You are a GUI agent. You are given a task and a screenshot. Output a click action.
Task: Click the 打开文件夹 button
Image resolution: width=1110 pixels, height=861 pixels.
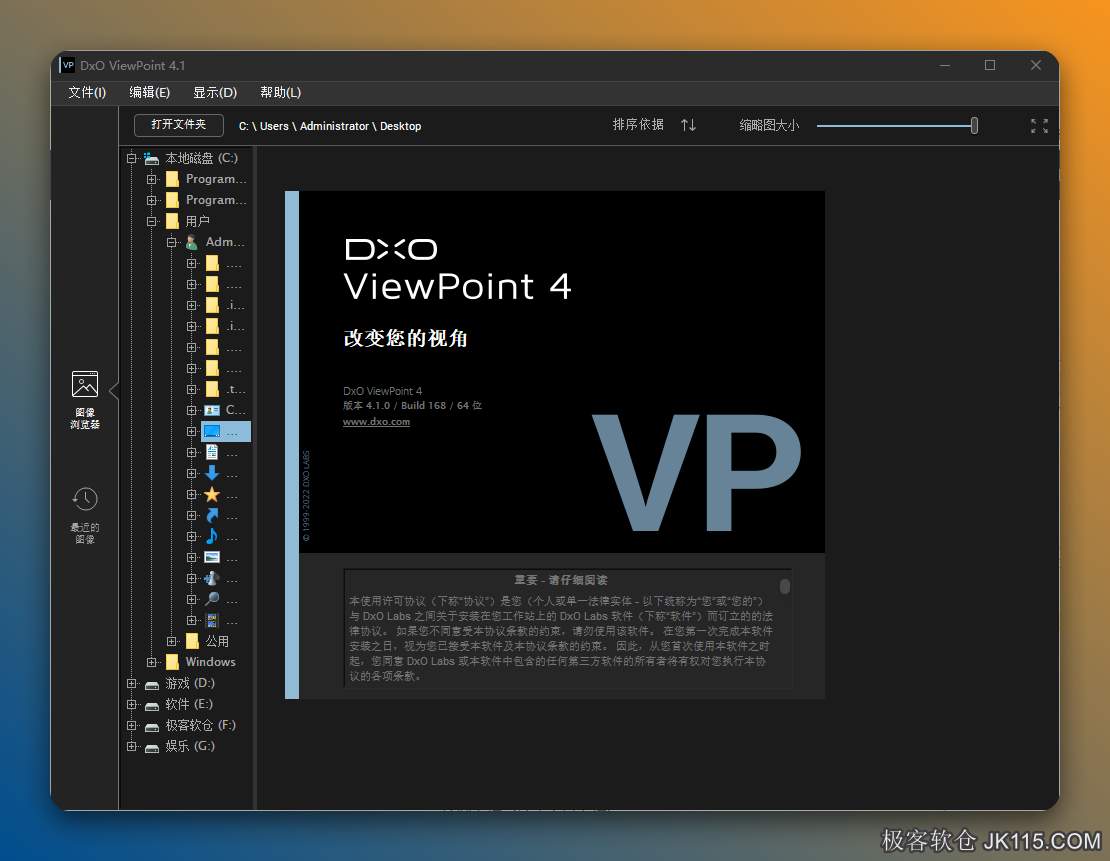click(x=178, y=125)
